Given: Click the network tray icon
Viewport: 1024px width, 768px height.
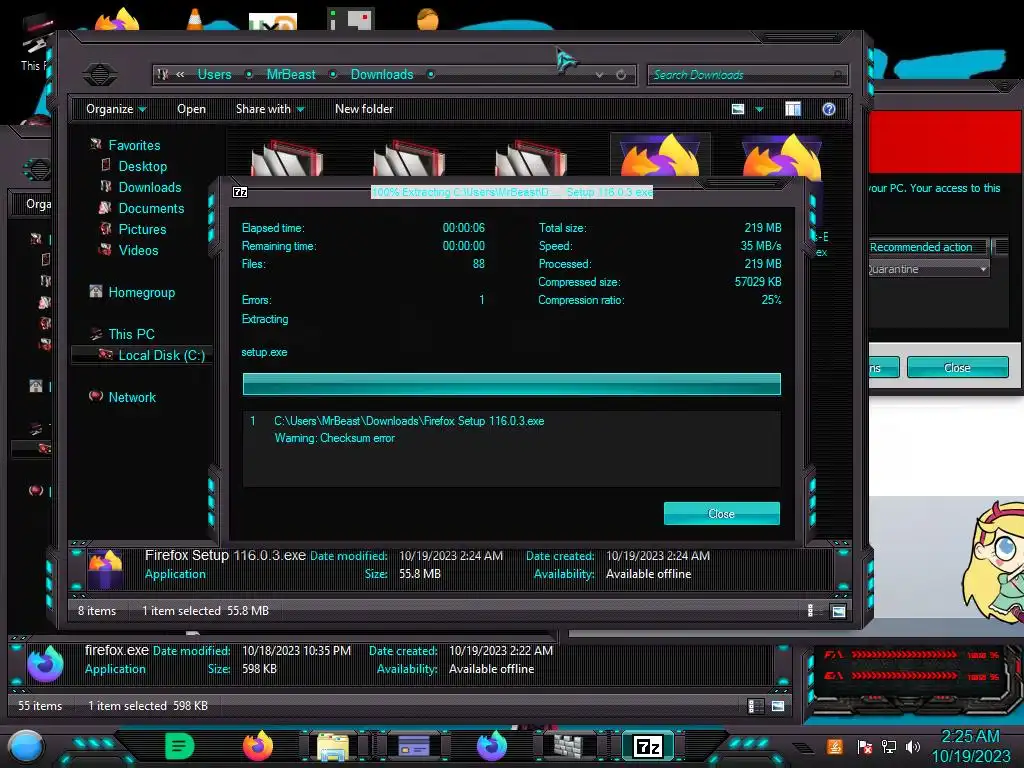Looking at the screenshot, I should (x=889, y=746).
